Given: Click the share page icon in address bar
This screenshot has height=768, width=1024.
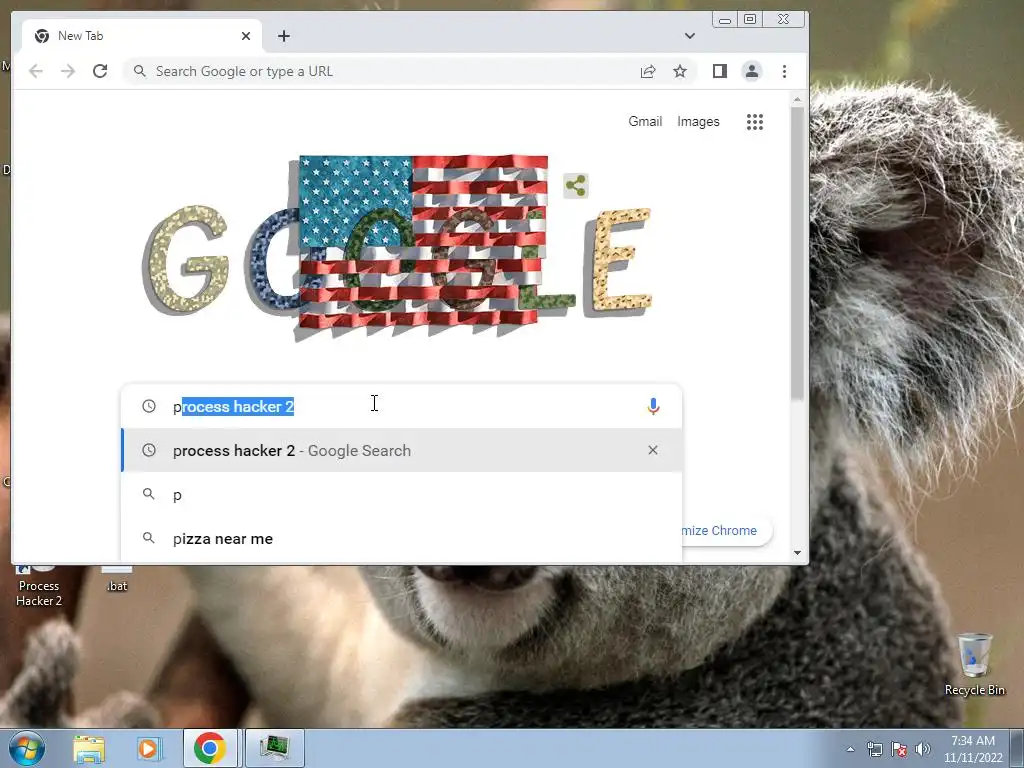Looking at the screenshot, I should (x=648, y=71).
